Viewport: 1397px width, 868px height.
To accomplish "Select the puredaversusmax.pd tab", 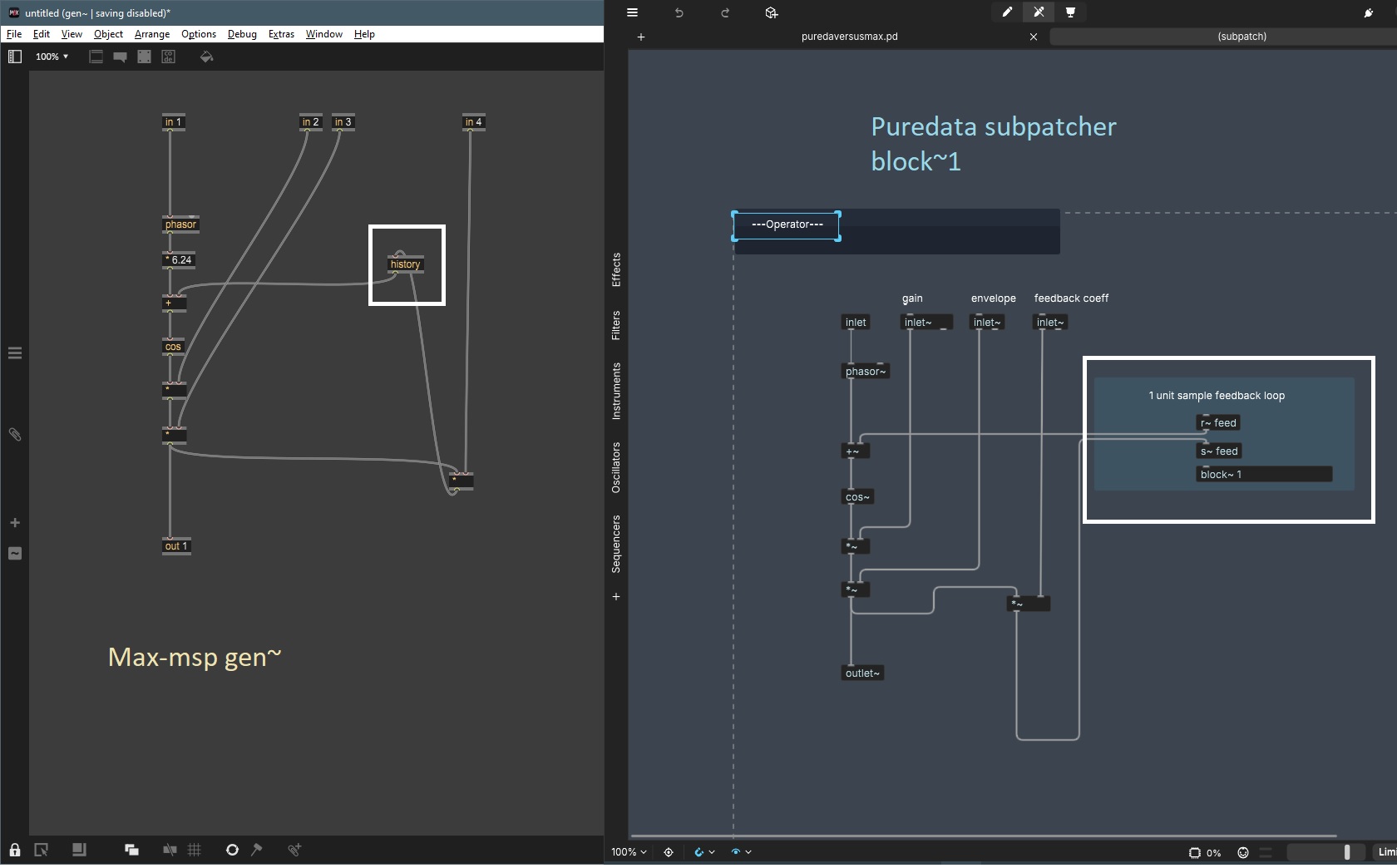I will coord(850,37).
